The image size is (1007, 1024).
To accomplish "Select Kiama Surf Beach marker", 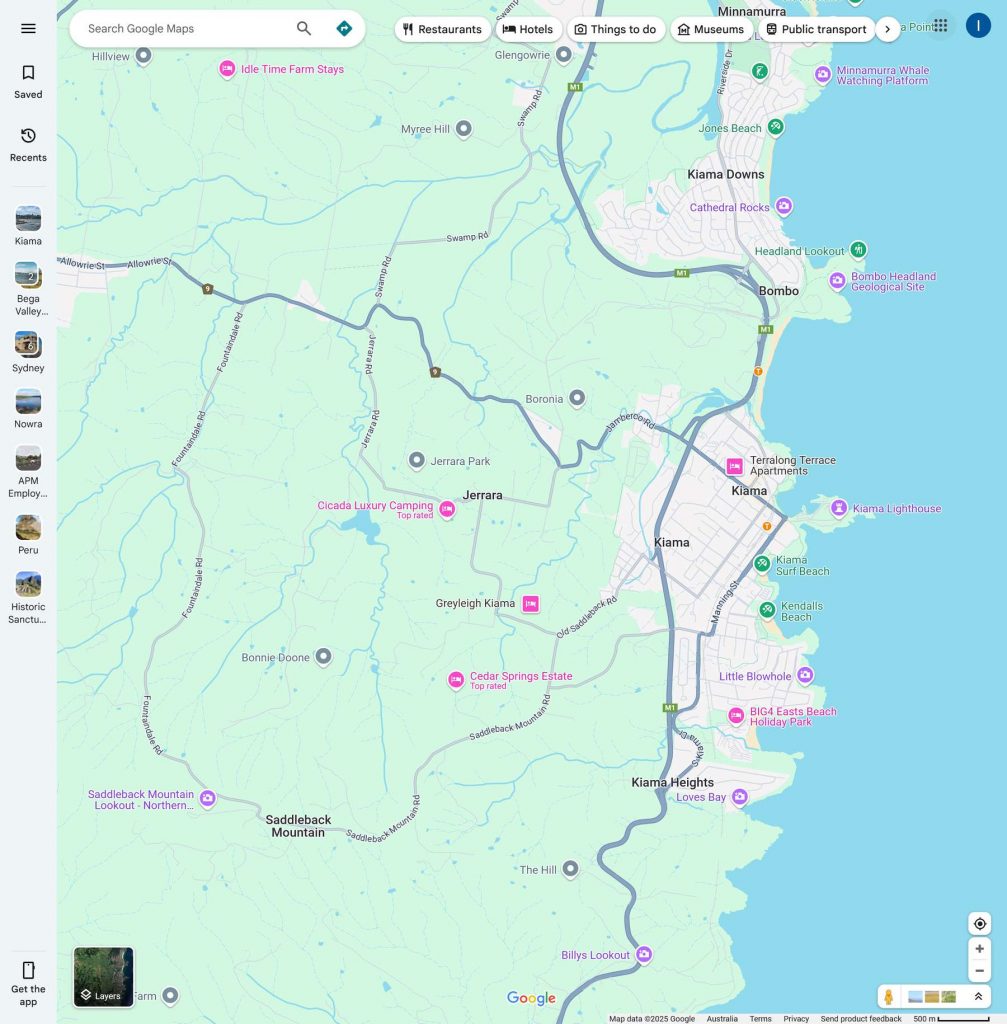I will [761, 563].
